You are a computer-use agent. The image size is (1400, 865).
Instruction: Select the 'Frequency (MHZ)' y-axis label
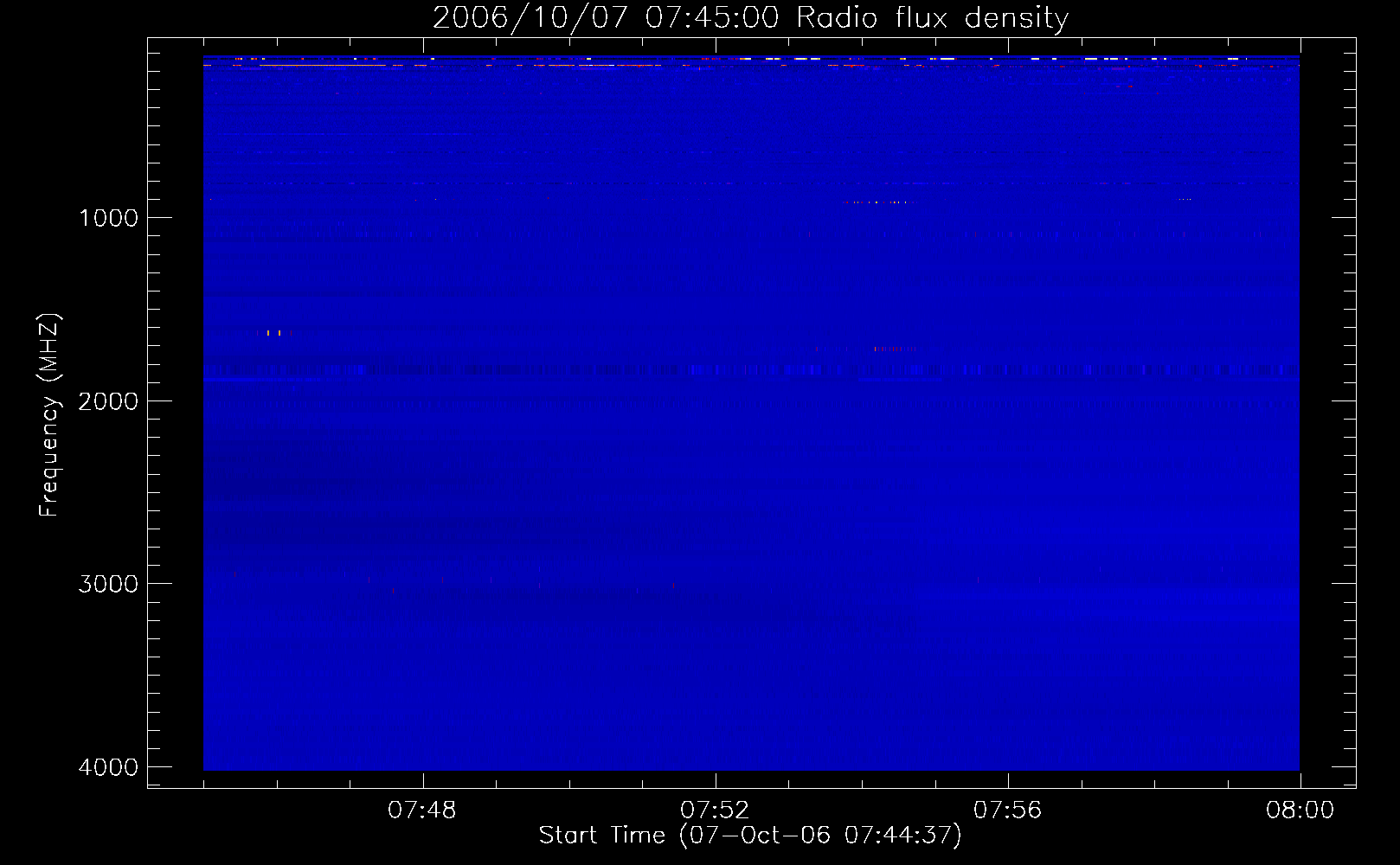click(x=49, y=415)
